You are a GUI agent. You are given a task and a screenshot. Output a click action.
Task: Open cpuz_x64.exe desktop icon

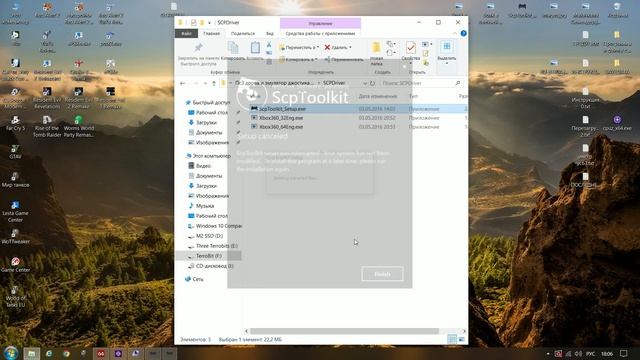coord(617,123)
